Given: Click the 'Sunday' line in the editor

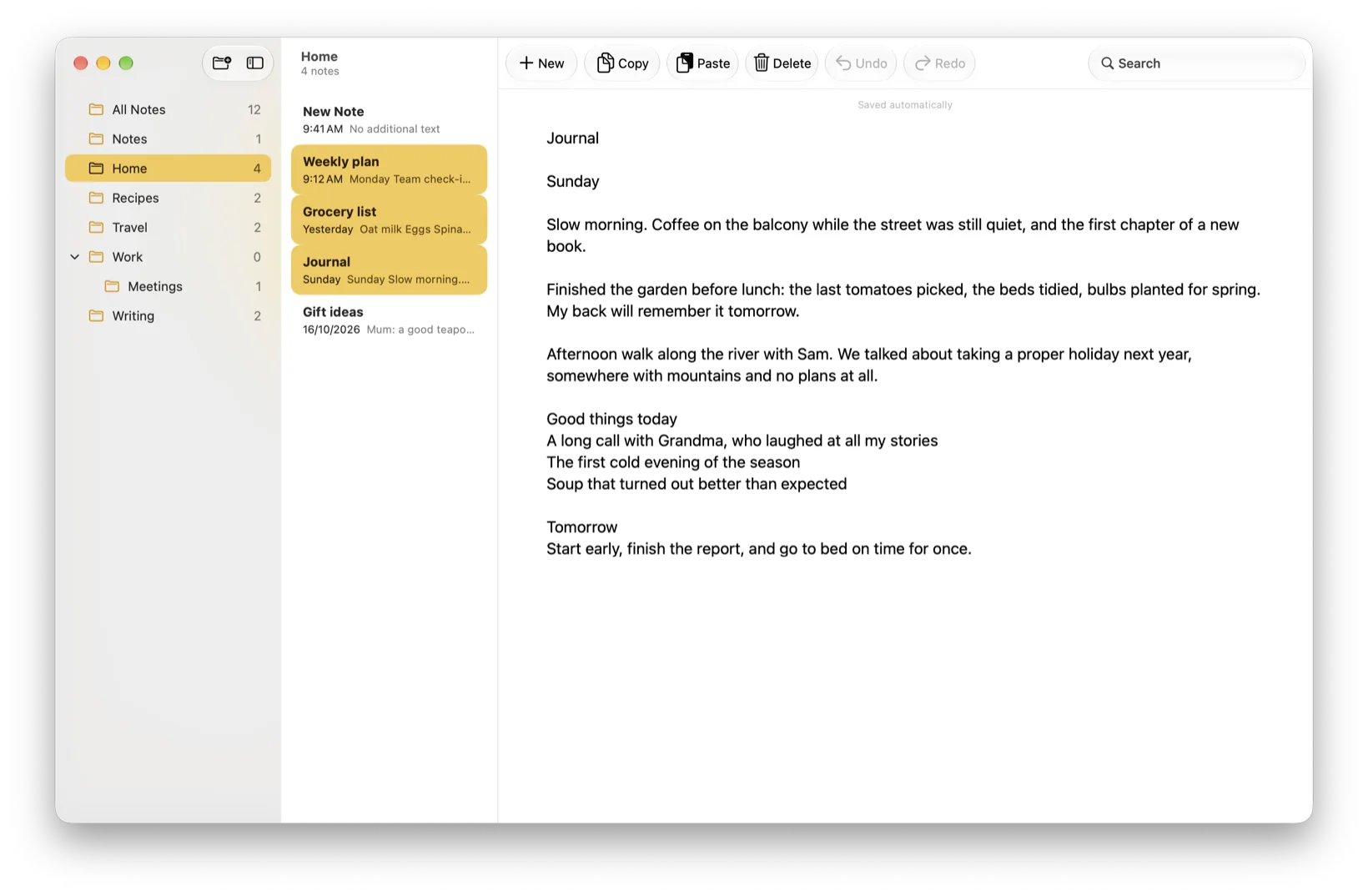Looking at the screenshot, I should click(x=572, y=181).
